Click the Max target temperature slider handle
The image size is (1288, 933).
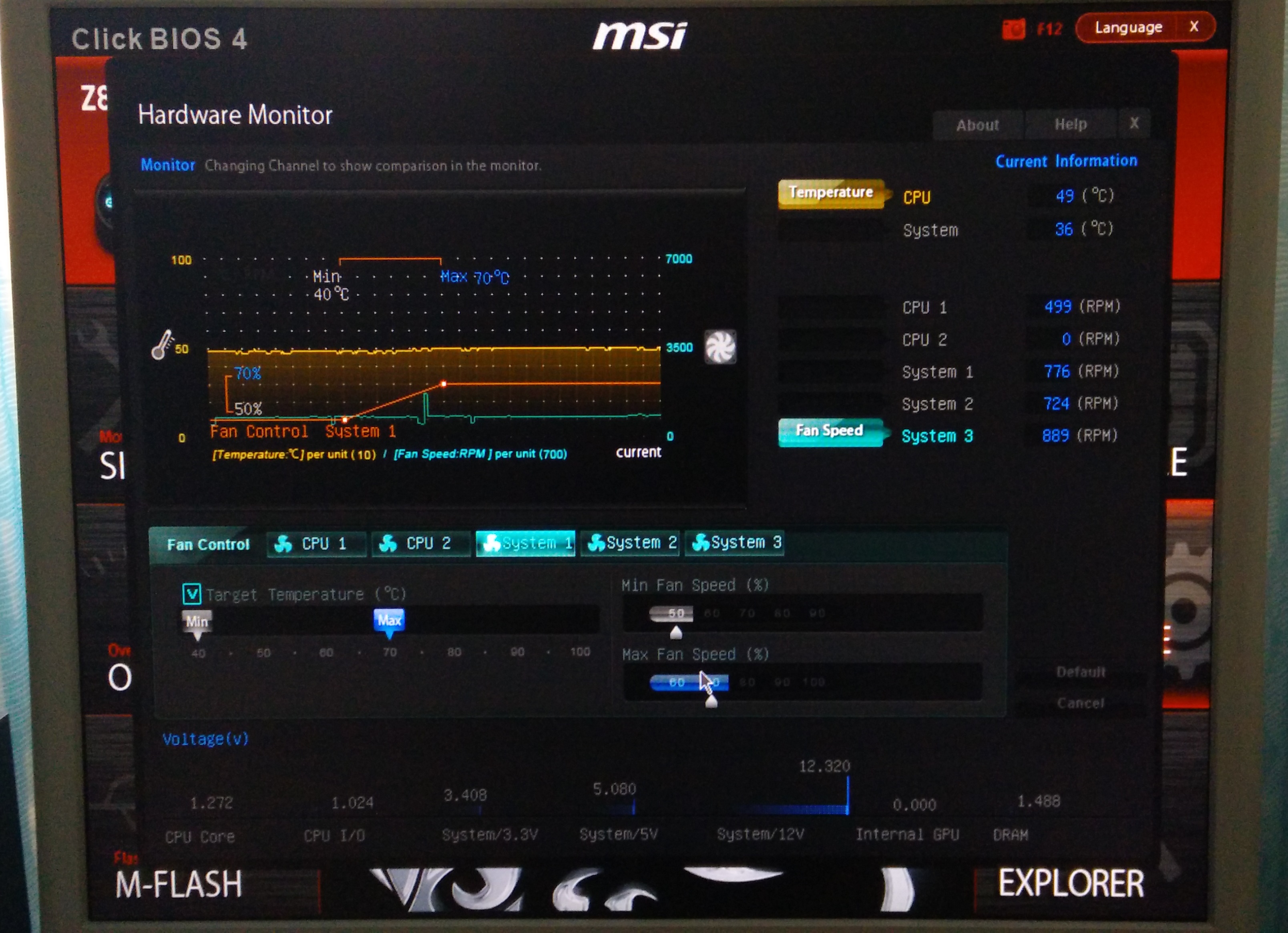click(x=389, y=620)
